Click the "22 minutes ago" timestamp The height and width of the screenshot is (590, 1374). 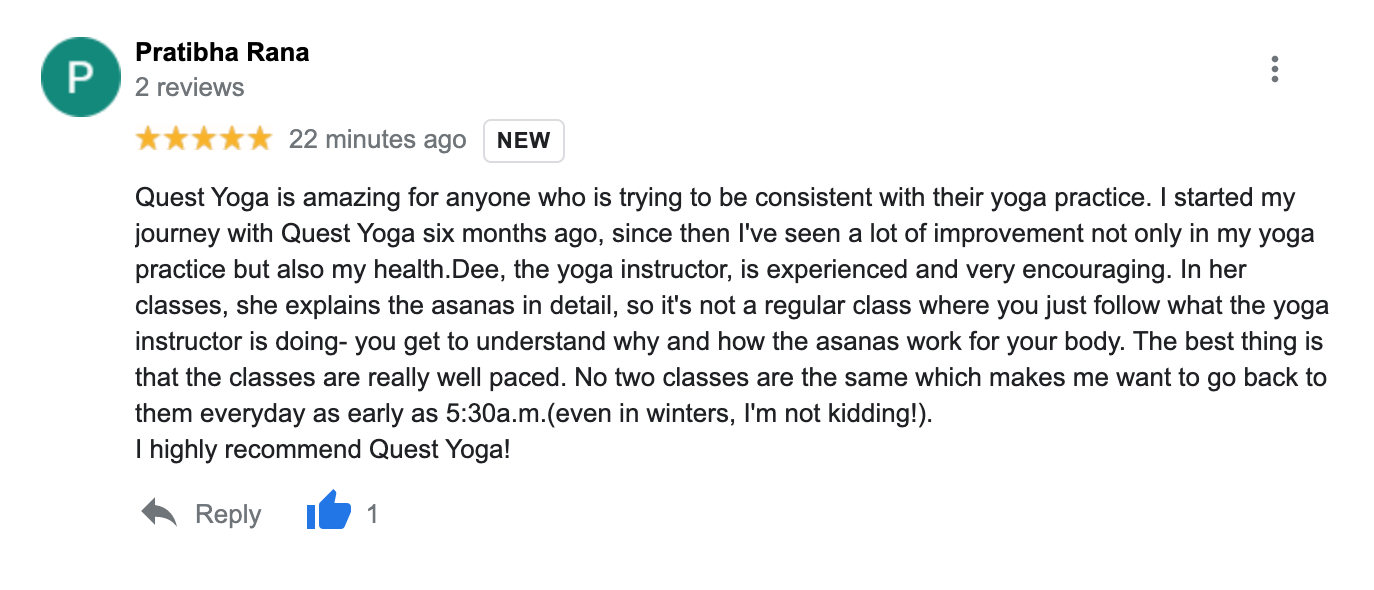pyautogui.click(x=377, y=140)
